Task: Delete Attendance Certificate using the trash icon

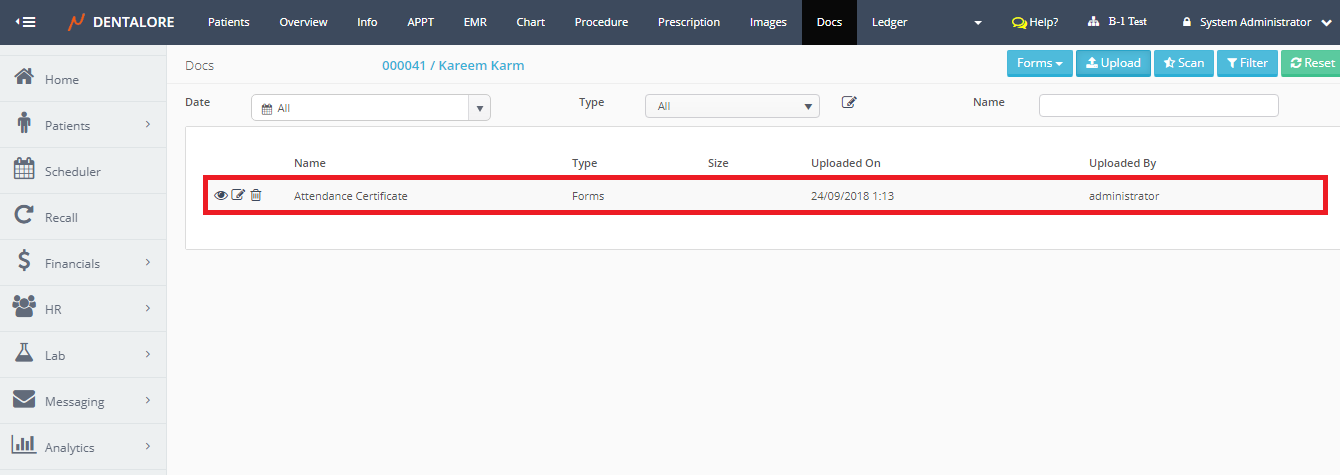Action: coord(256,196)
